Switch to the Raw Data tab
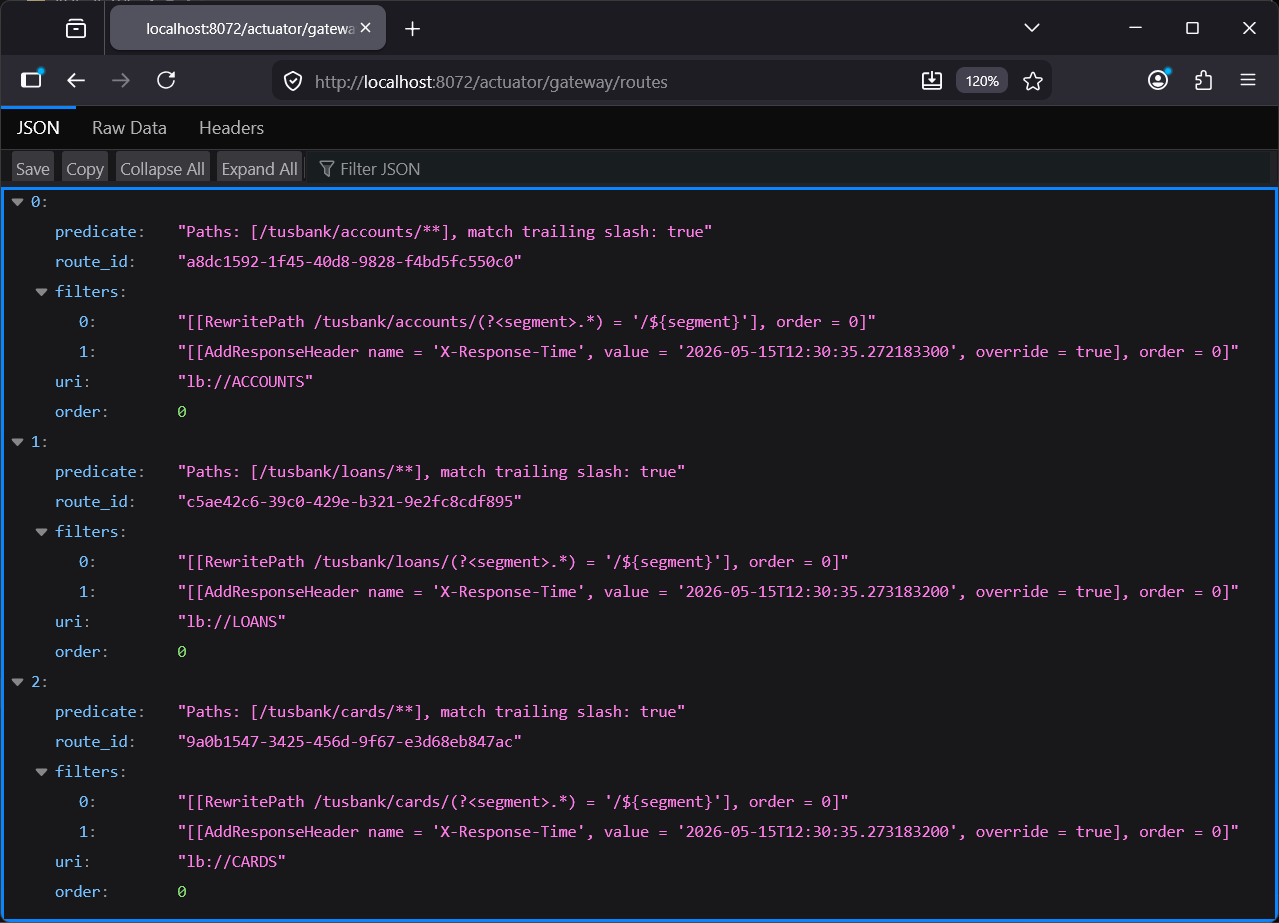The height and width of the screenshot is (923, 1279). pyautogui.click(x=129, y=128)
